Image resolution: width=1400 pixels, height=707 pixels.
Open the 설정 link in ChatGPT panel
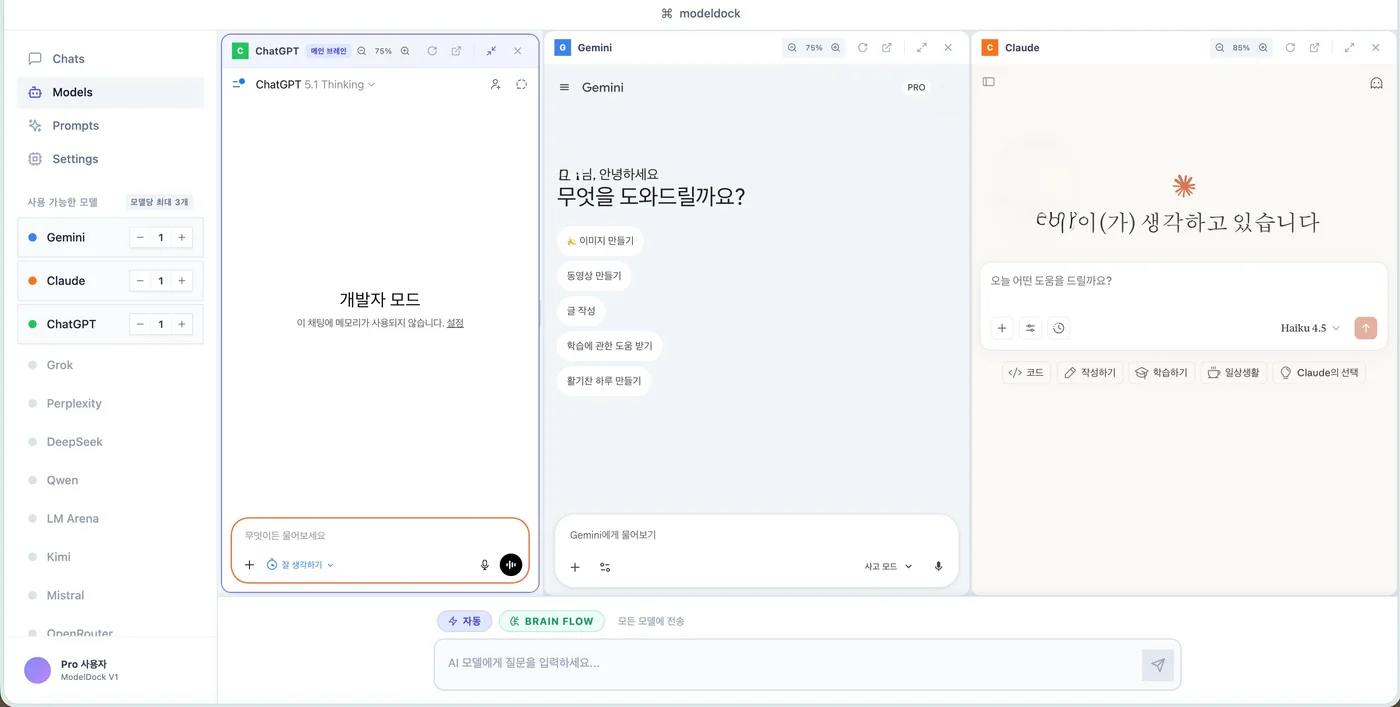(455, 323)
